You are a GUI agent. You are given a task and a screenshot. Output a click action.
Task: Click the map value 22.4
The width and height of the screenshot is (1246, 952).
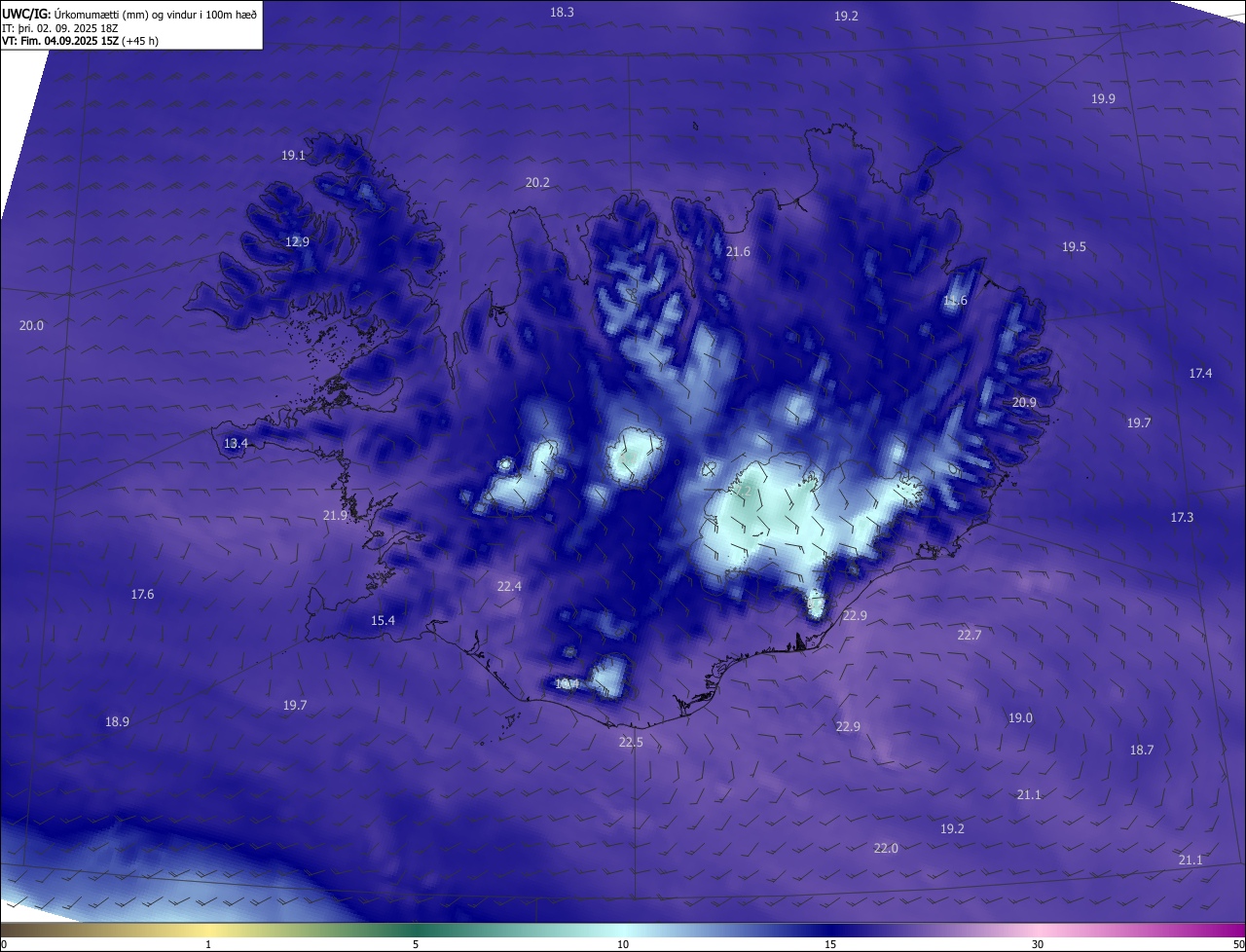coord(509,587)
